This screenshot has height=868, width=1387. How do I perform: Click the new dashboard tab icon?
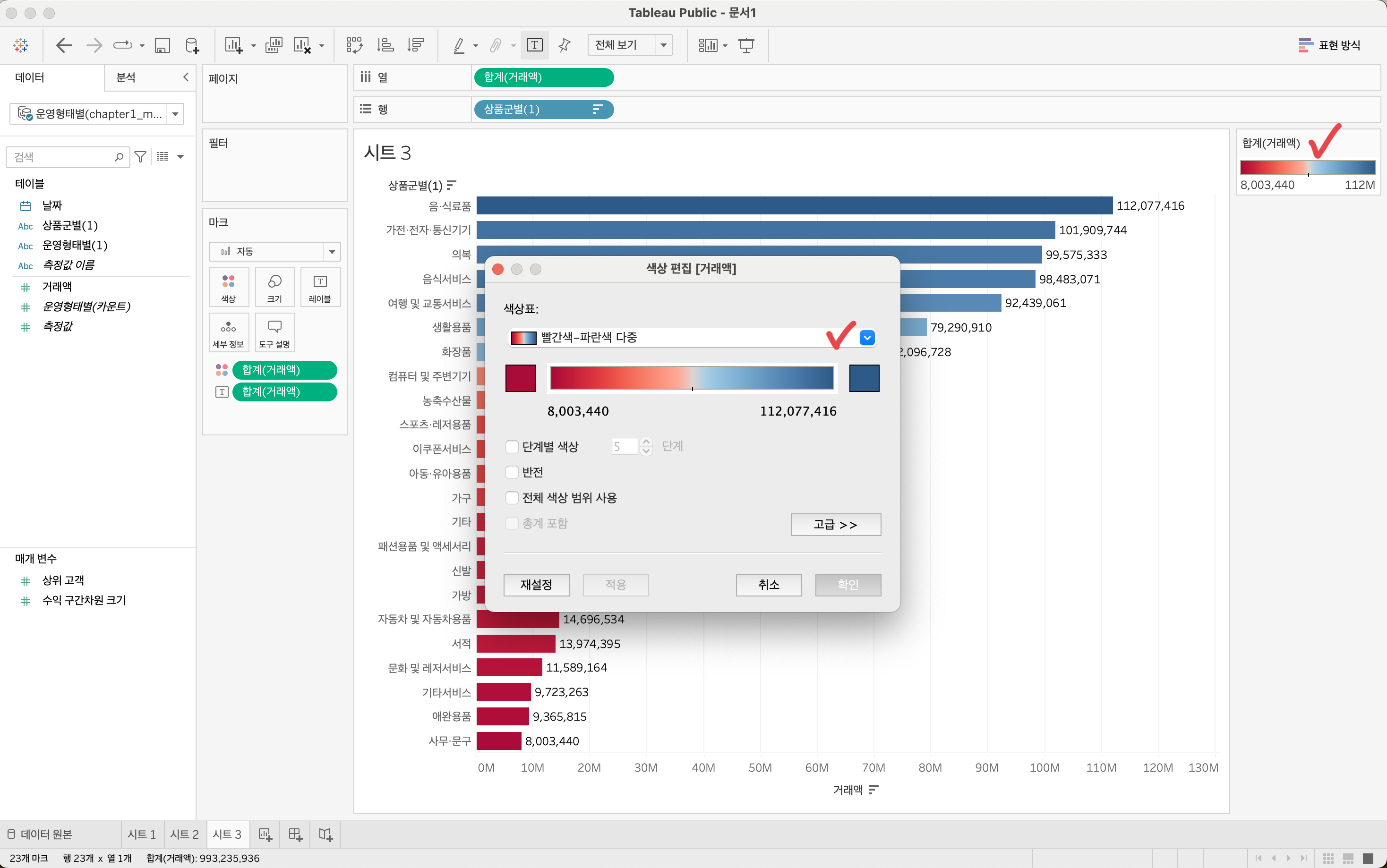coord(295,834)
